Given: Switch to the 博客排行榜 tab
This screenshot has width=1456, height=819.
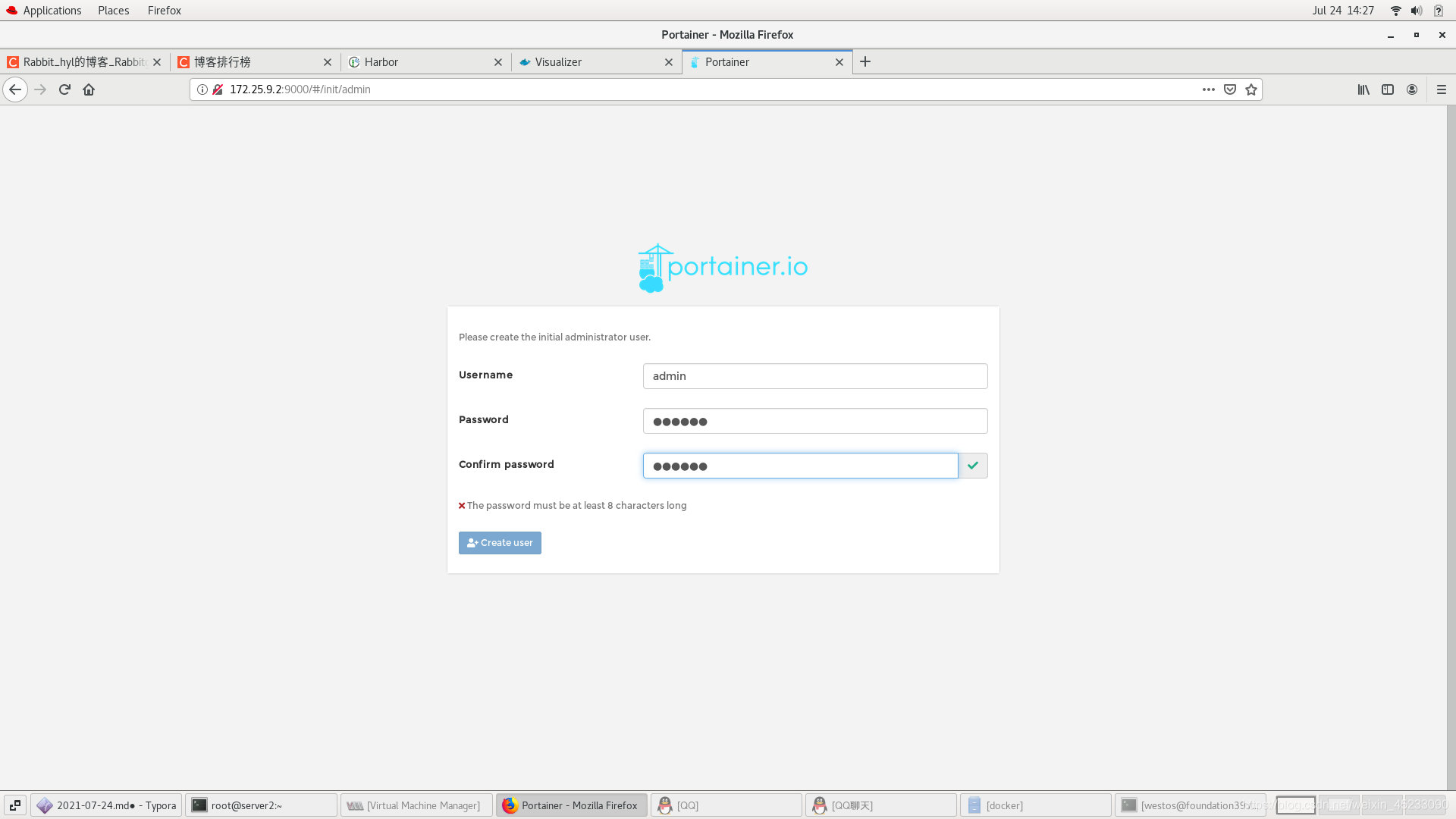Looking at the screenshot, I should click(256, 62).
